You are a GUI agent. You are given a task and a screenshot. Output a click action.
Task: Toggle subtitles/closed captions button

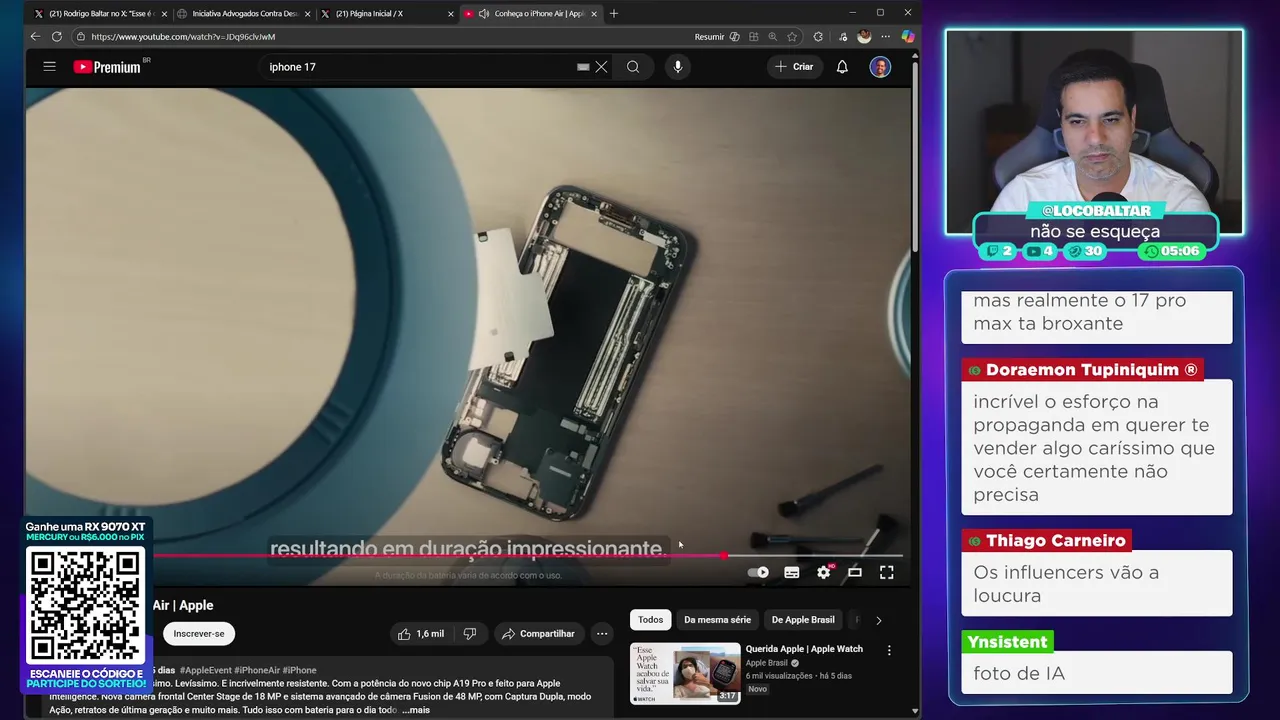tap(791, 572)
